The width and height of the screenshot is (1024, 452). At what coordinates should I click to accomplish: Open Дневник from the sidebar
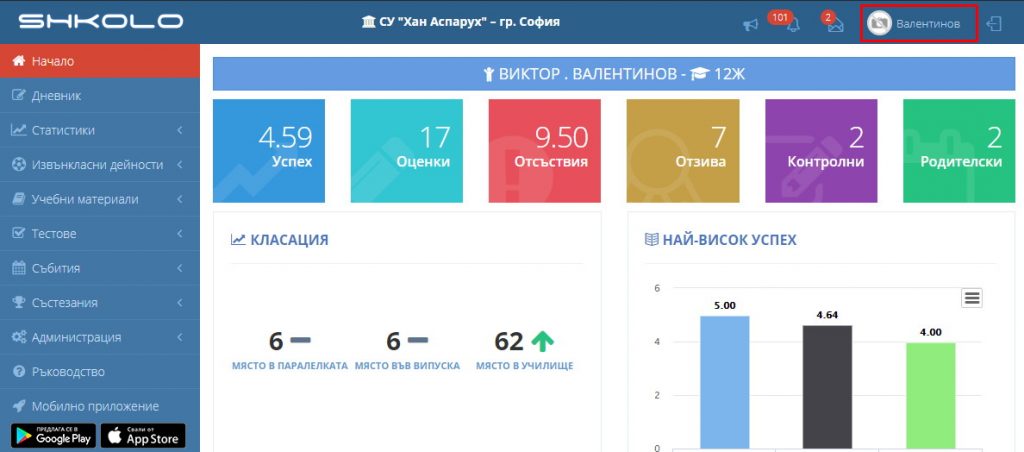pos(100,96)
